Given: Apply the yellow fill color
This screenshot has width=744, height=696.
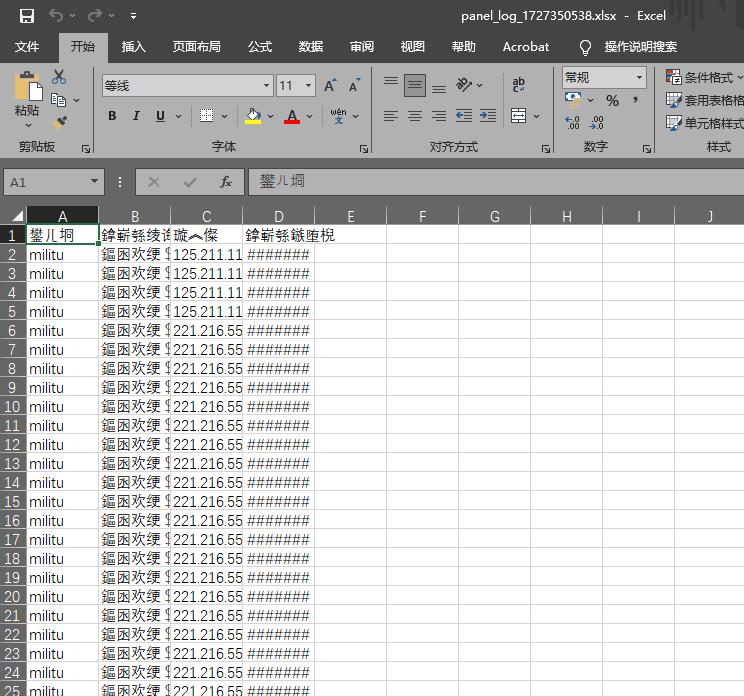Looking at the screenshot, I should pos(253,116).
